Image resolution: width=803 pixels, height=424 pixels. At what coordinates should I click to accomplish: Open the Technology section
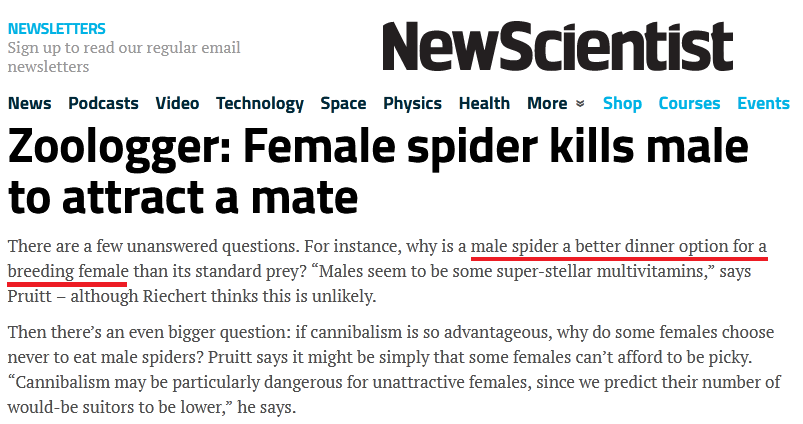(x=259, y=103)
